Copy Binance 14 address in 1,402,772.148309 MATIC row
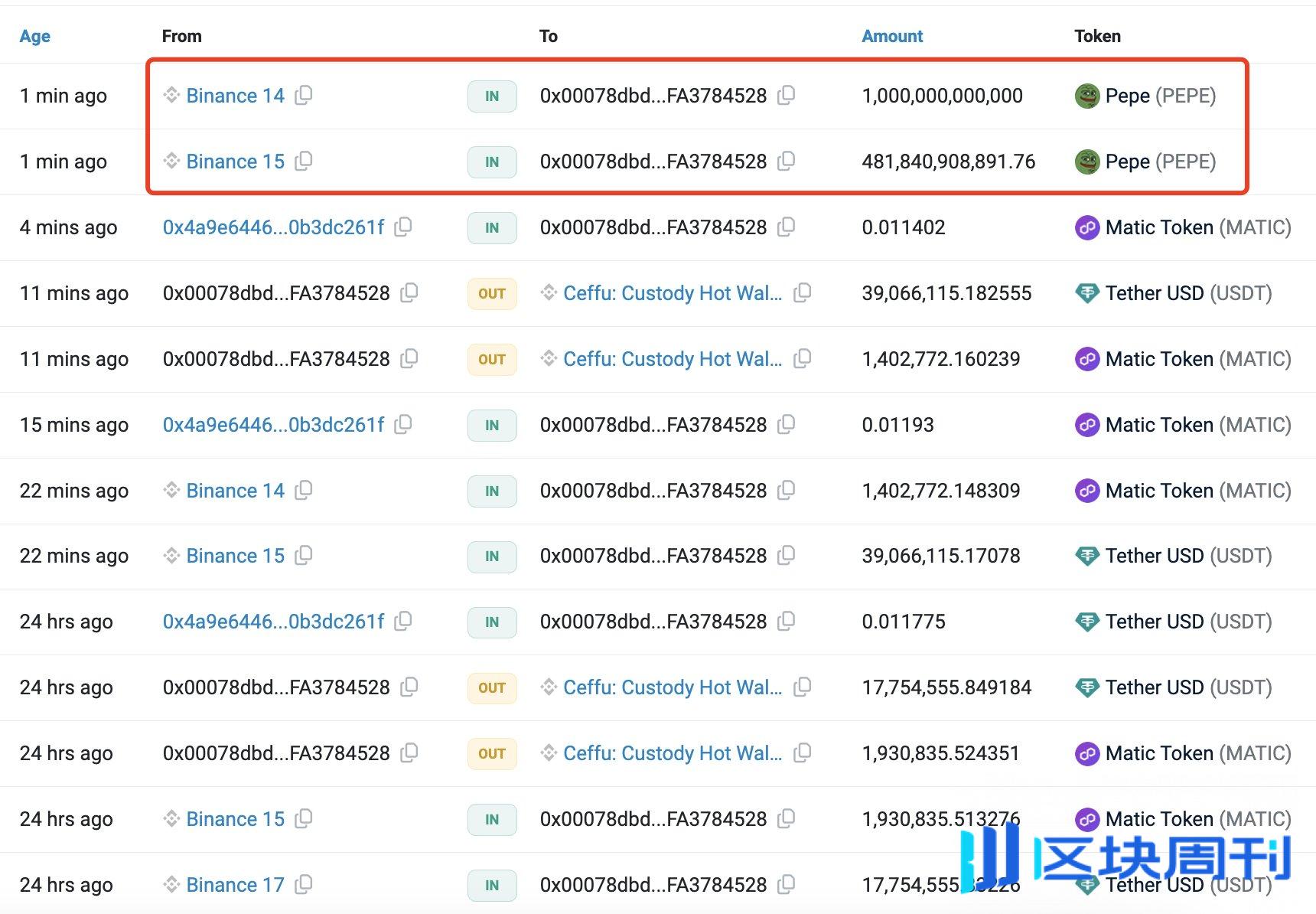Image resolution: width=1316 pixels, height=914 pixels. click(304, 491)
